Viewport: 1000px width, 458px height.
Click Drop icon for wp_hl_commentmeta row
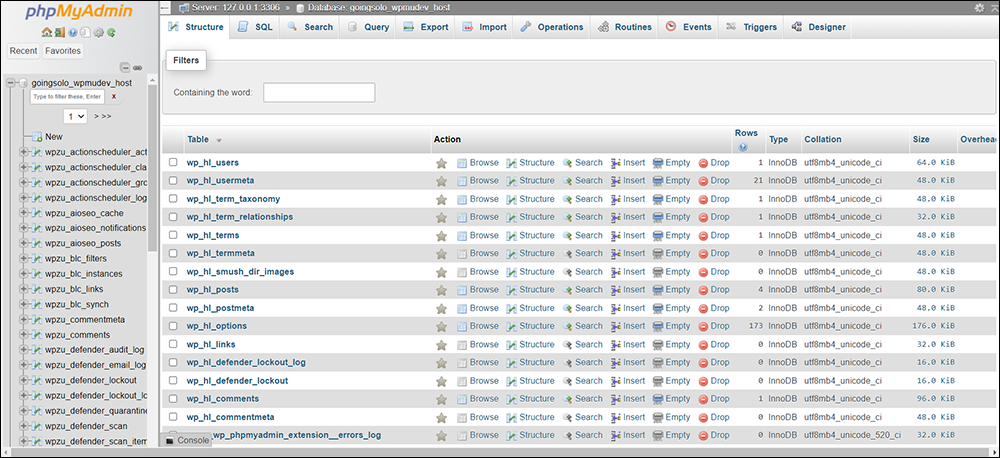pyautogui.click(x=703, y=418)
